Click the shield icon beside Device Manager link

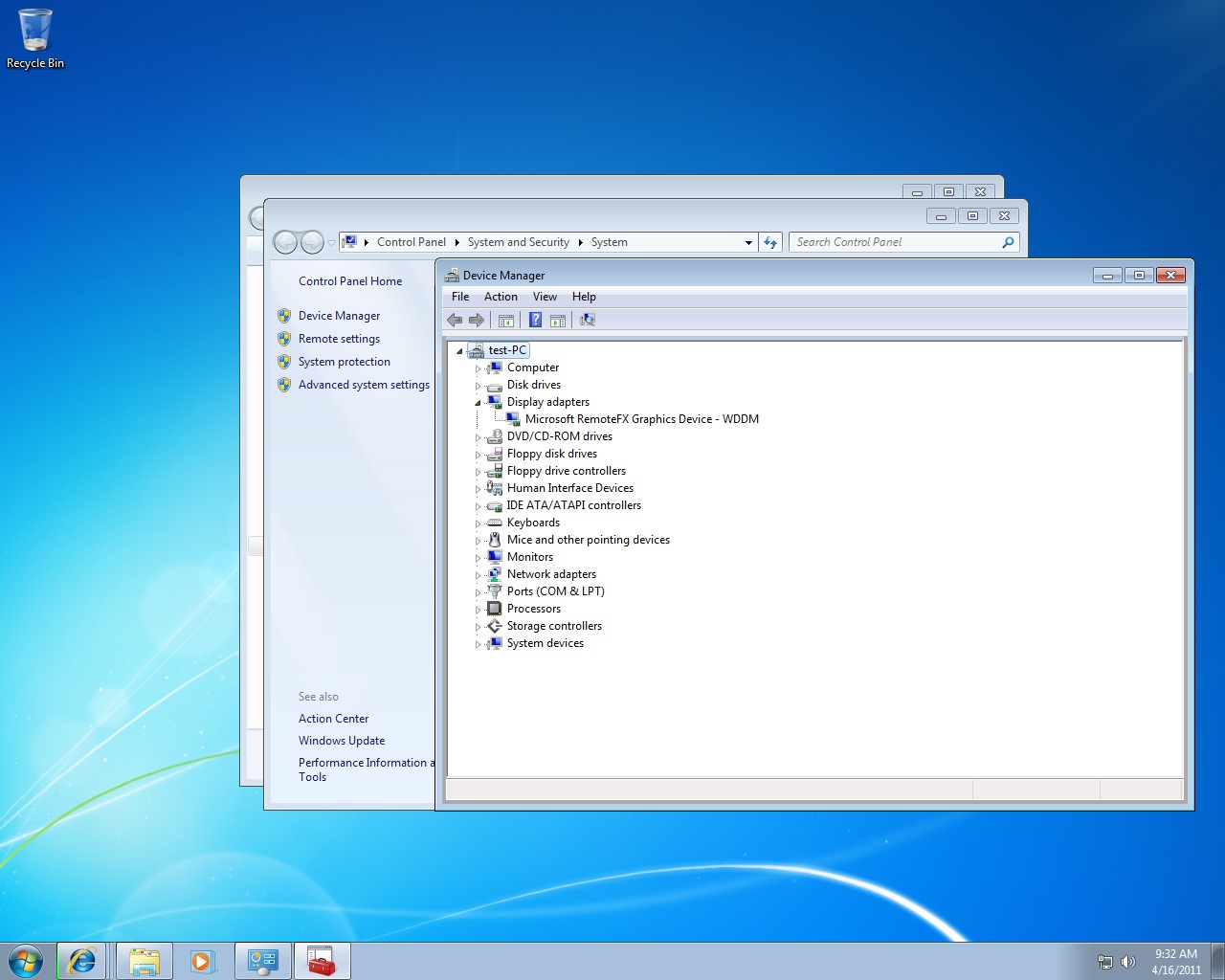coord(284,316)
